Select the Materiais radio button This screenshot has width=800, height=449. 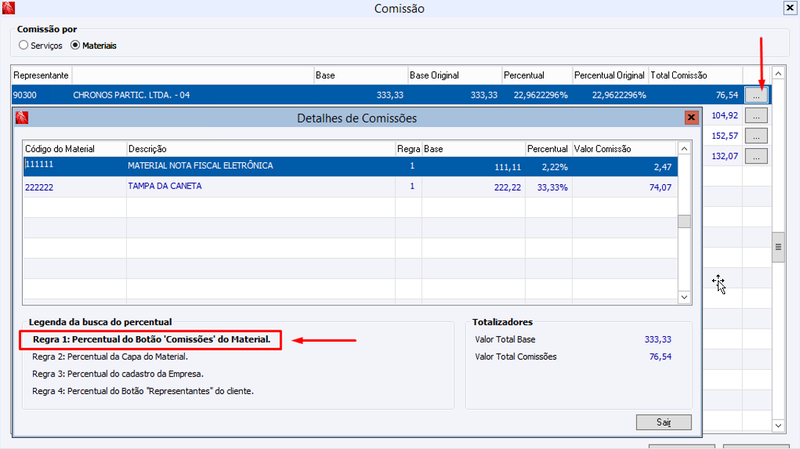[75, 45]
